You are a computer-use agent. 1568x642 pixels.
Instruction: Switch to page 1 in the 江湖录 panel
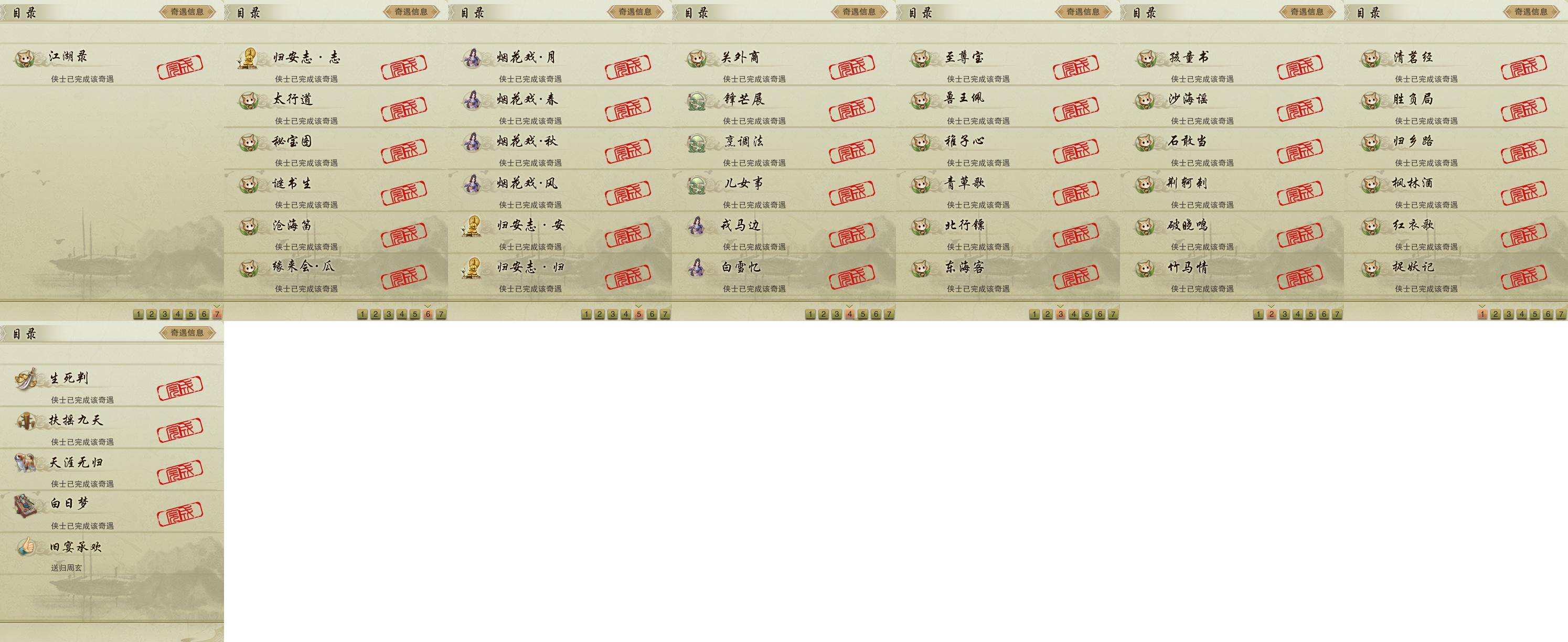[138, 314]
